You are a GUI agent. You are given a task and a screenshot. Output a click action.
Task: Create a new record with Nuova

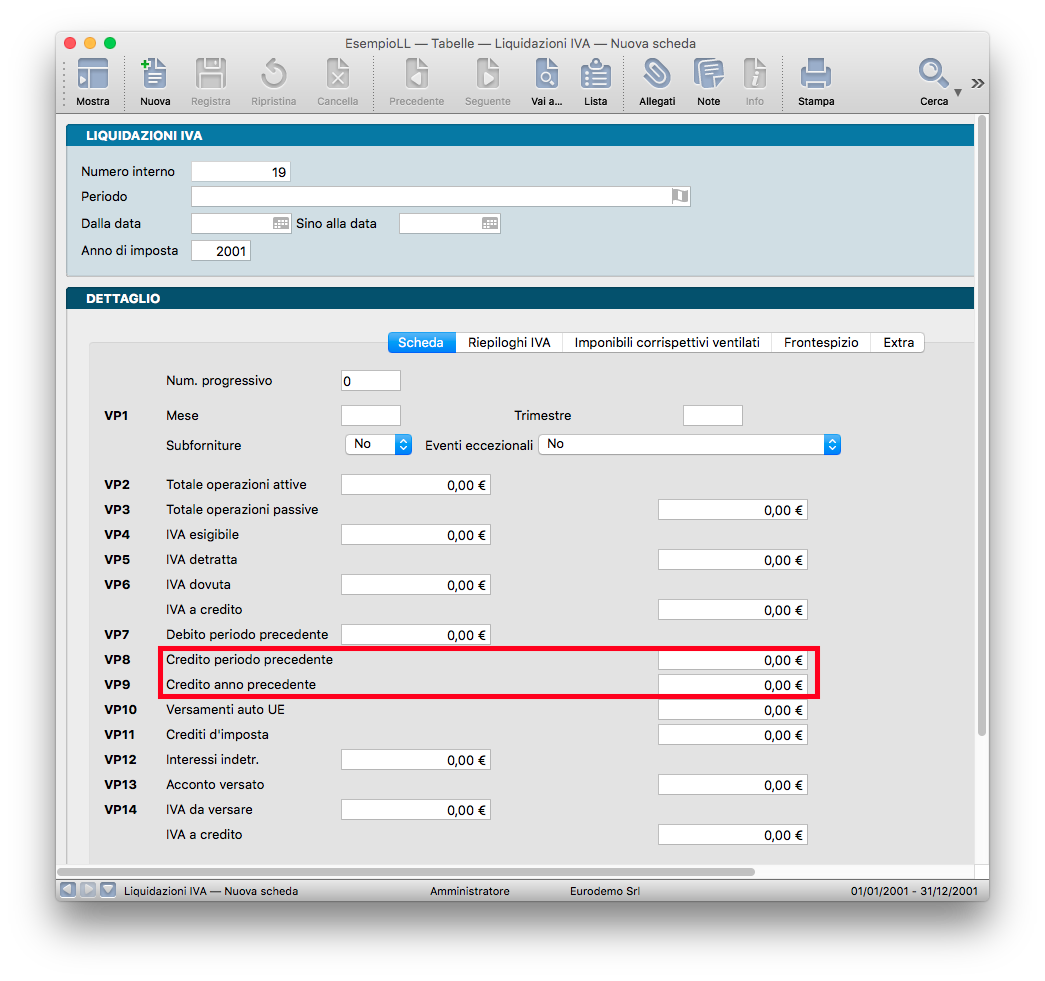tap(155, 75)
